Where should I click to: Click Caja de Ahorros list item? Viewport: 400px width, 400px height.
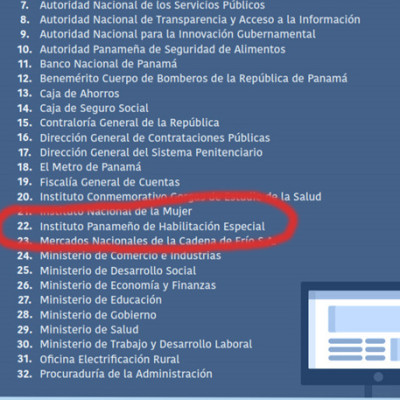click(x=79, y=93)
